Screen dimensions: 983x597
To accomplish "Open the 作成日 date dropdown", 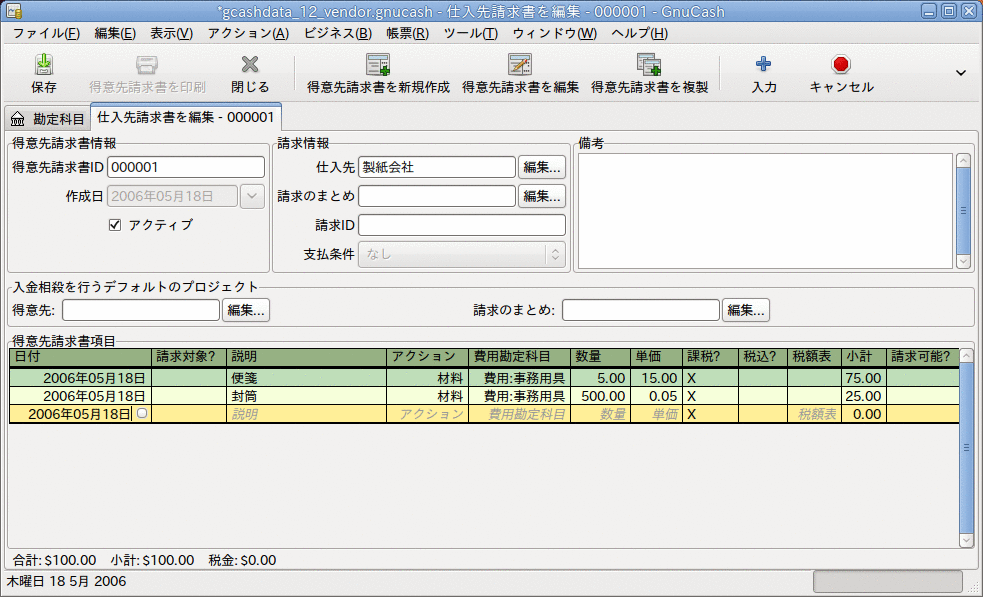I will pos(252,196).
